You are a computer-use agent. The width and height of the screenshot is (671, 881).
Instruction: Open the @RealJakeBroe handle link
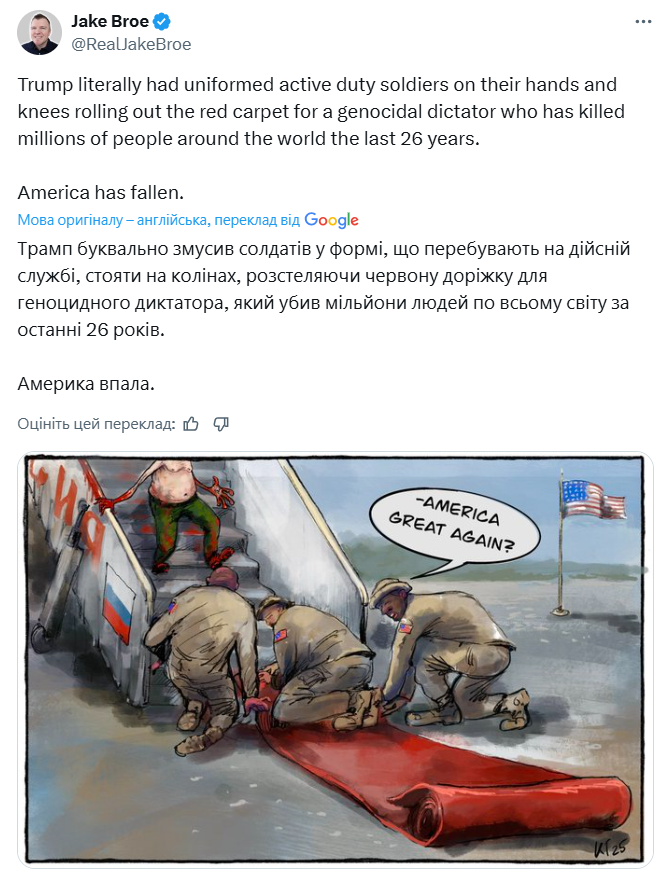tap(130, 44)
